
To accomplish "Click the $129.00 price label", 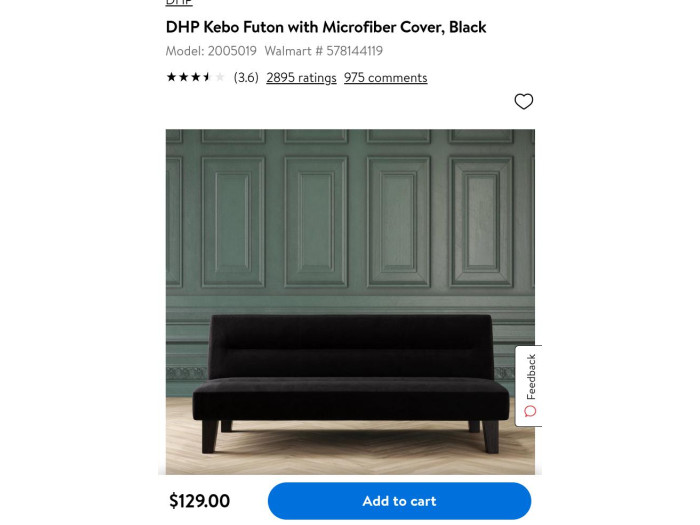I will [200, 501].
